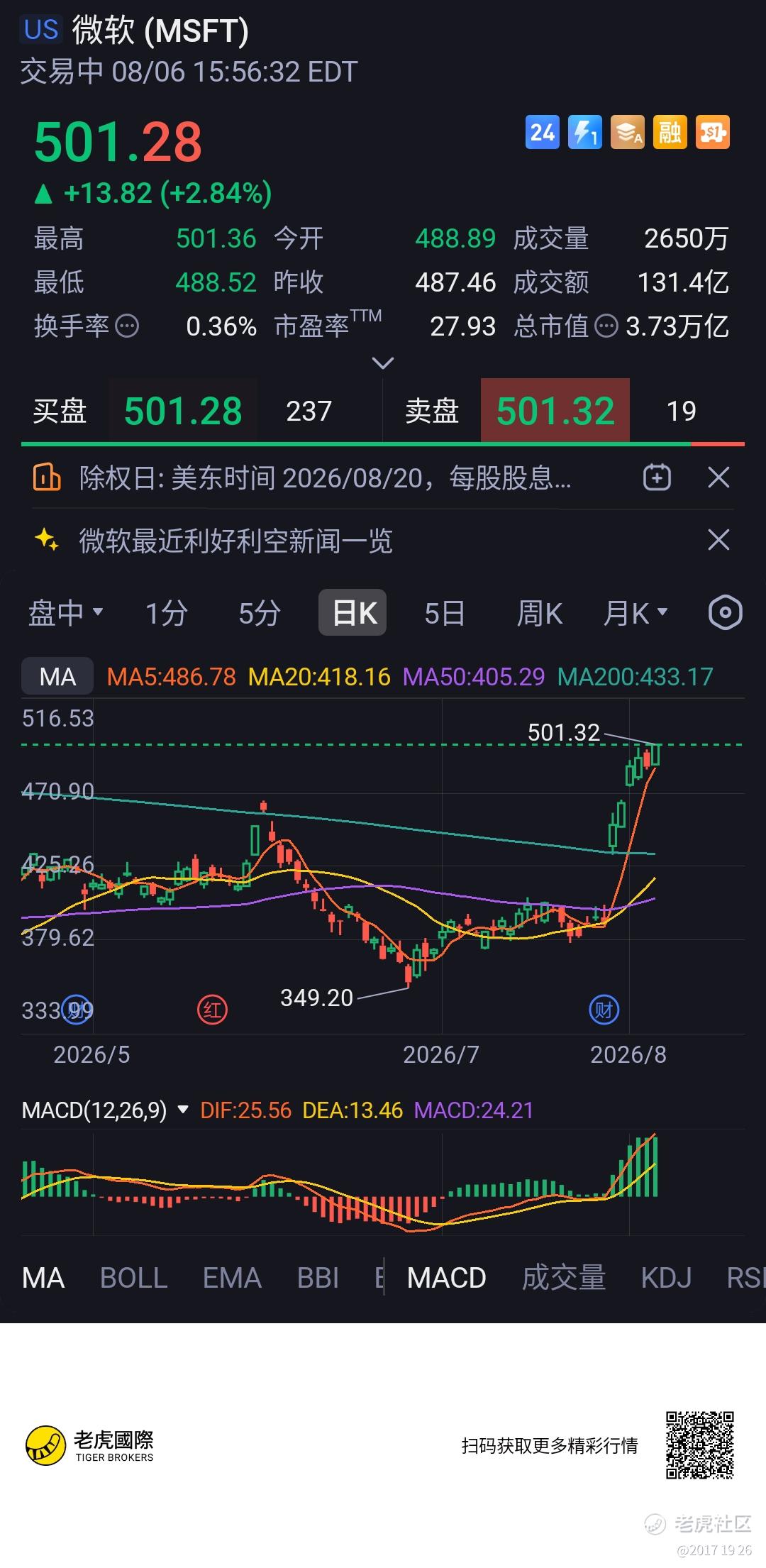Tap the QR code image
The width and height of the screenshot is (766, 1568).
pos(699,1445)
